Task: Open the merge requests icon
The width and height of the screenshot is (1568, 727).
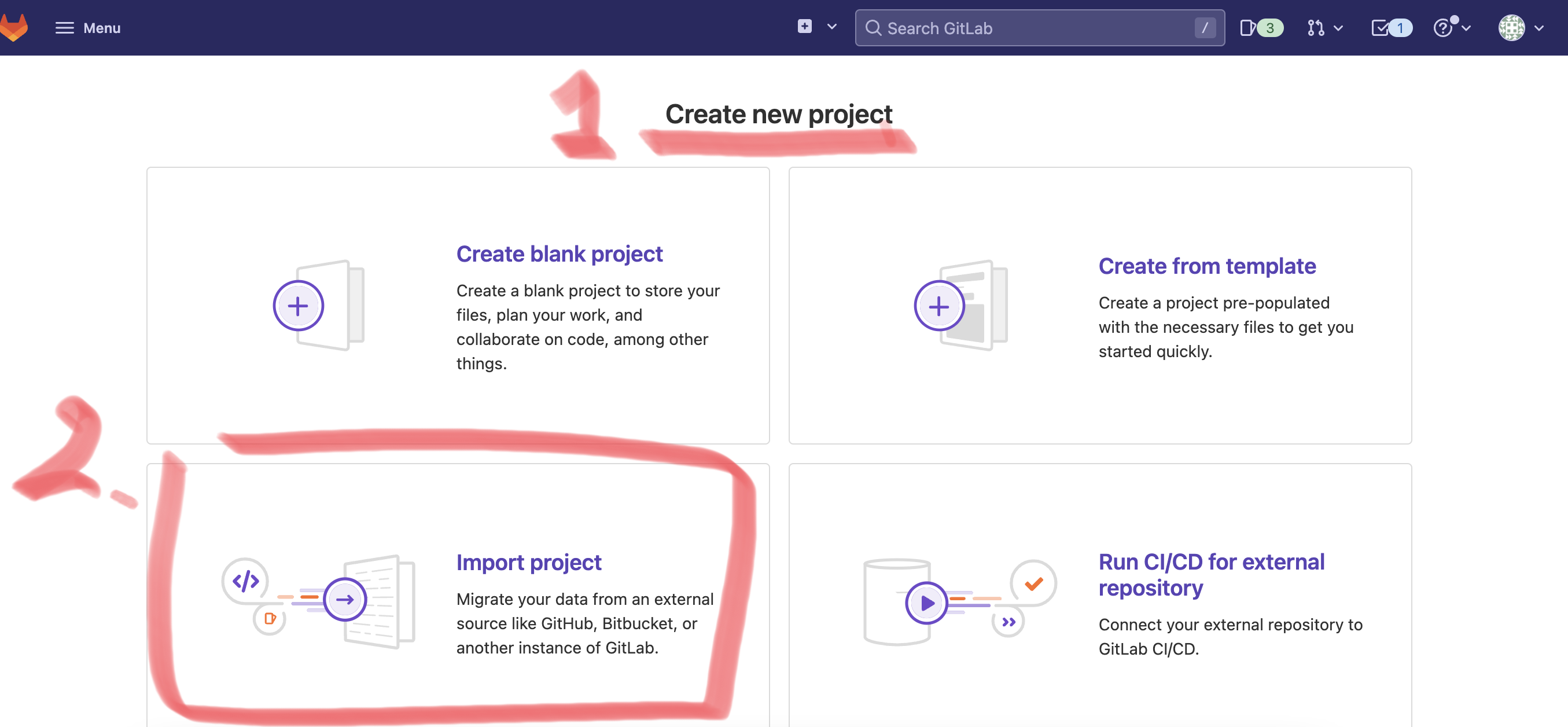Action: pyautogui.click(x=1315, y=28)
